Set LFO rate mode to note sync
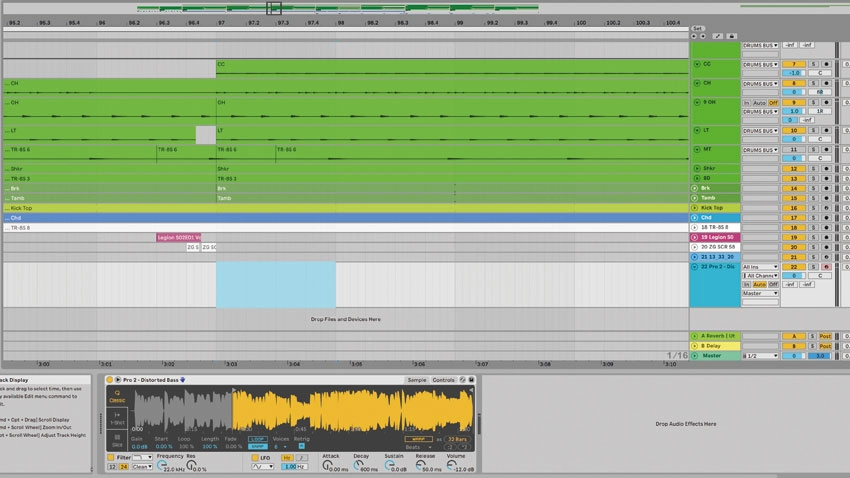This screenshot has width=850, height=478. 301,457
